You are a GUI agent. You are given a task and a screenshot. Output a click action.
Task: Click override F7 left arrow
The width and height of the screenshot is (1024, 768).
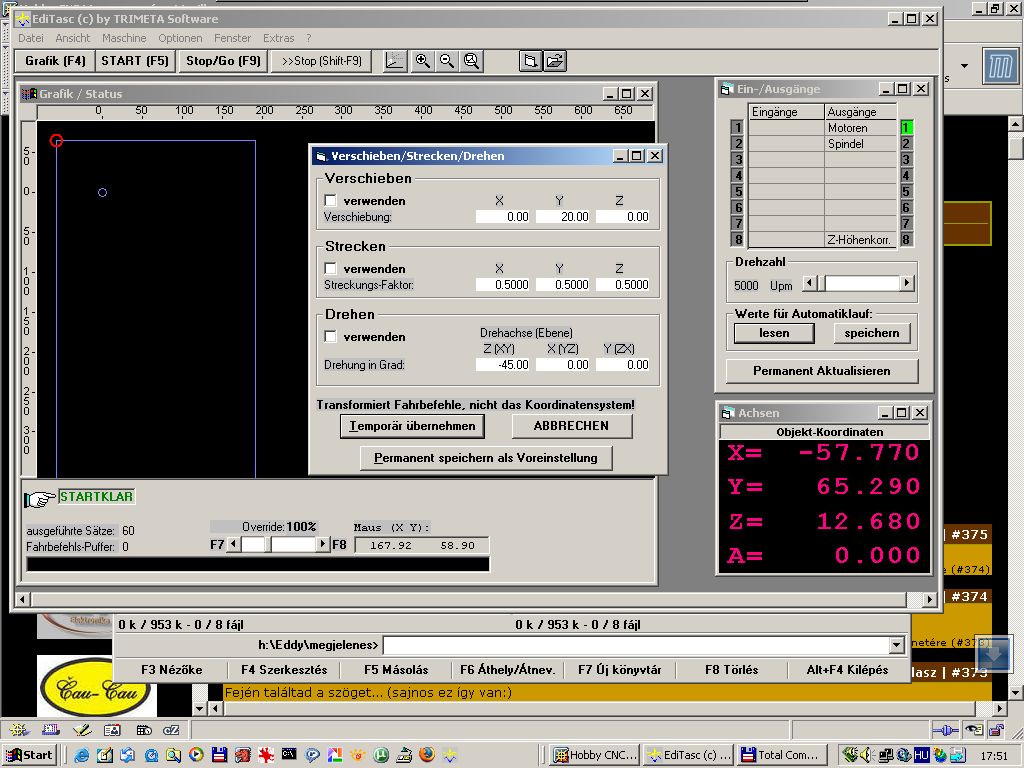[233, 544]
